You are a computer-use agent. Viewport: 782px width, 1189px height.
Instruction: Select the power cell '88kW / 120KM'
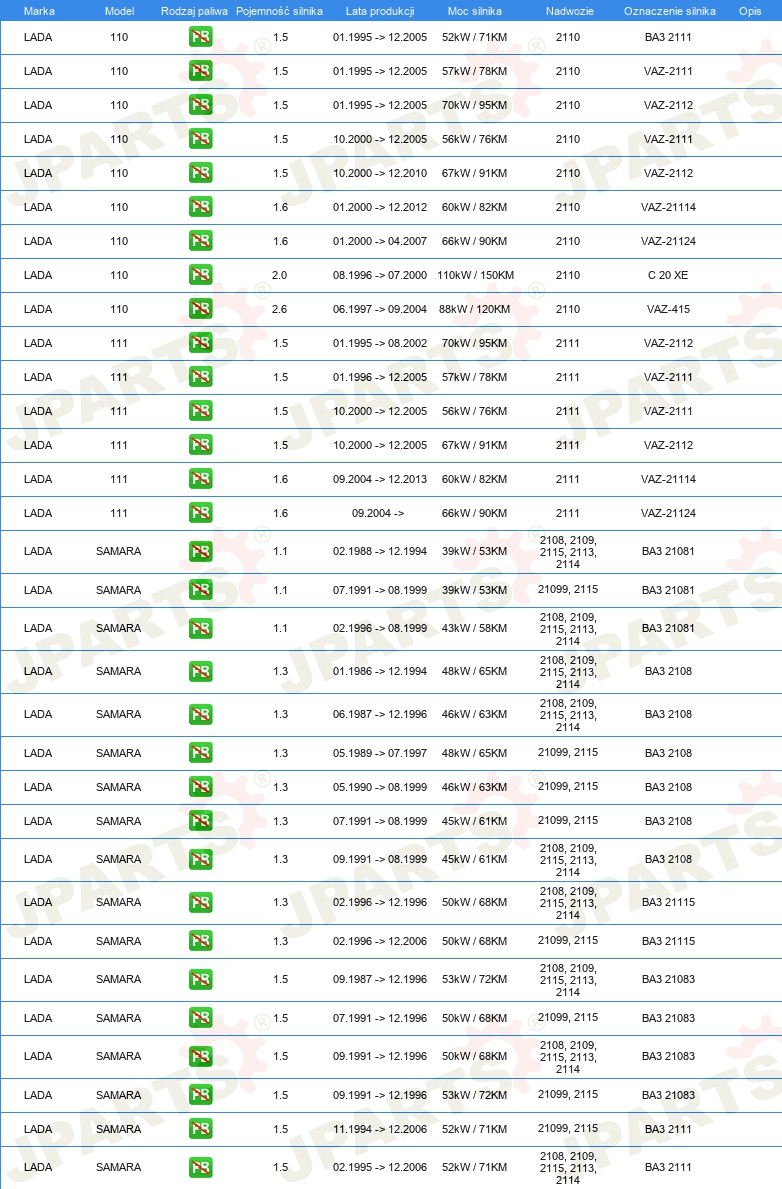(x=475, y=309)
